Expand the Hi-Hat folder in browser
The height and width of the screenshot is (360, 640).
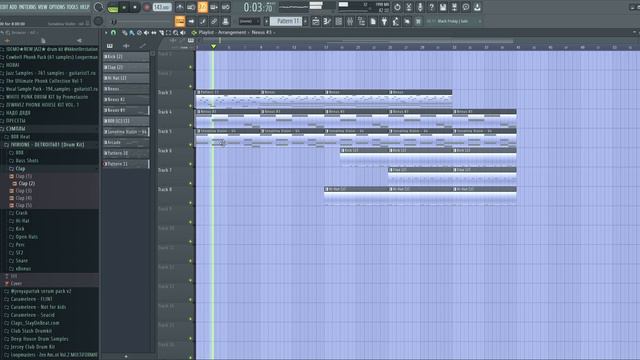pyautogui.click(x=22, y=221)
